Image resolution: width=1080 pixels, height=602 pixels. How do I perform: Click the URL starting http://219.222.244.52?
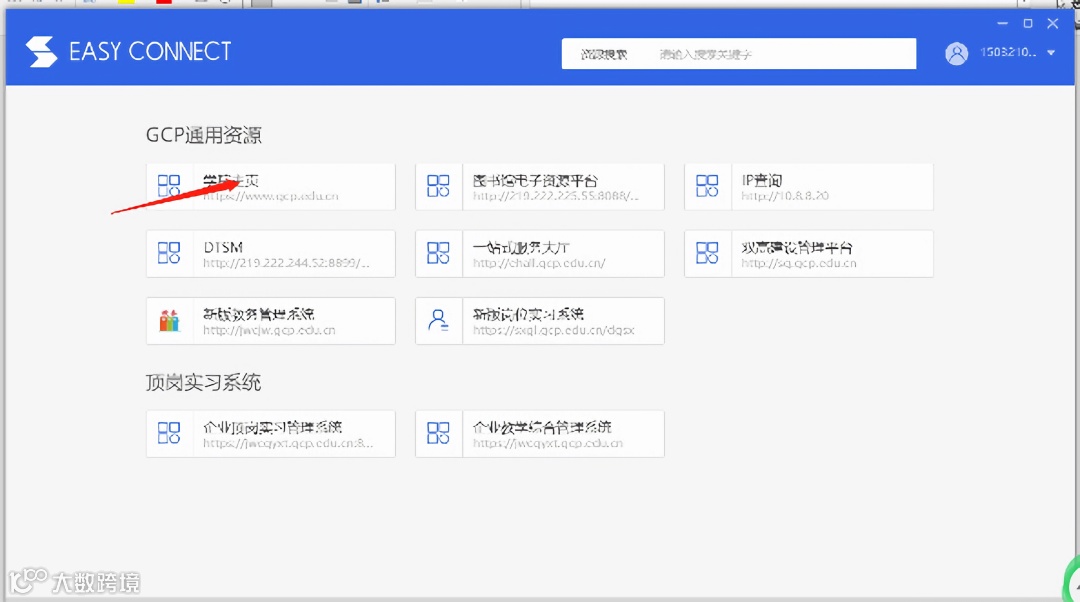coord(287,263)
